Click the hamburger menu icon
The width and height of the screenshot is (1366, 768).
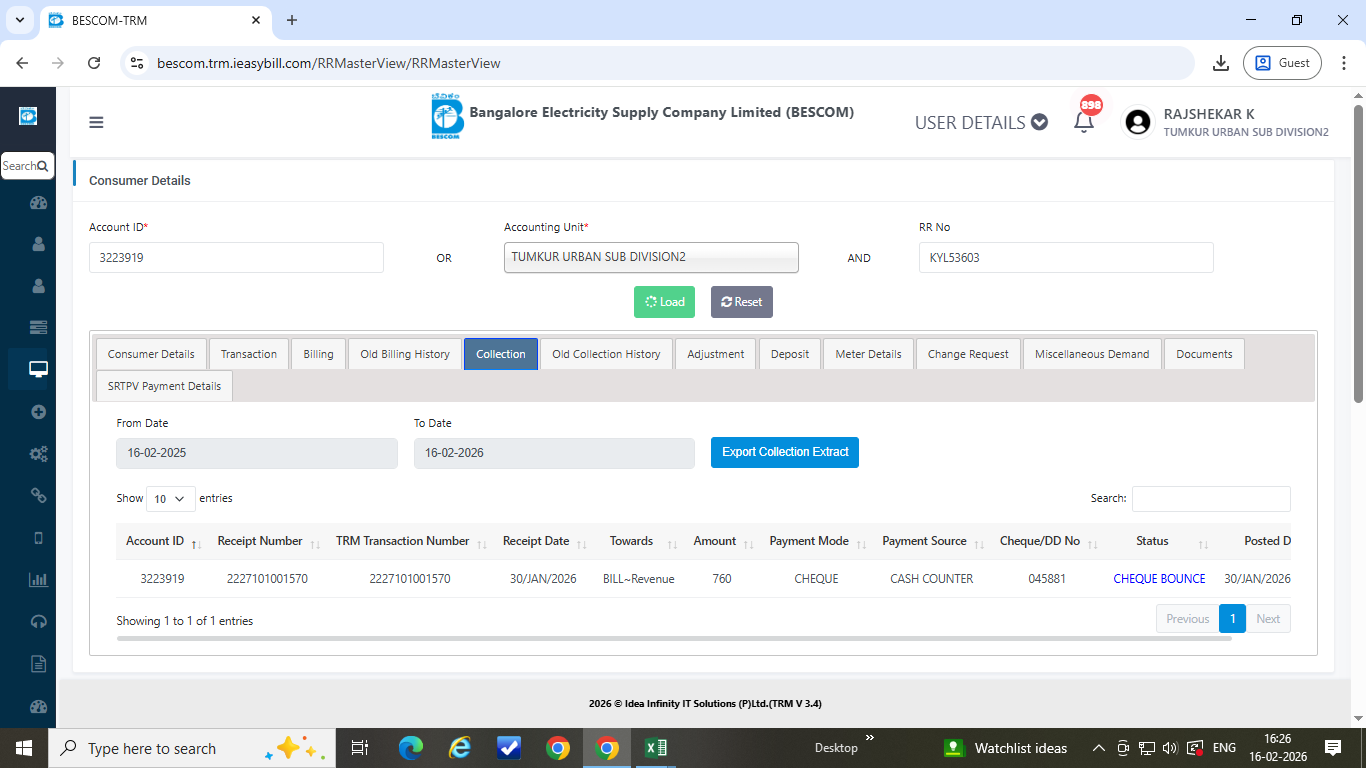pyautogui.click(x=96, y=123)
